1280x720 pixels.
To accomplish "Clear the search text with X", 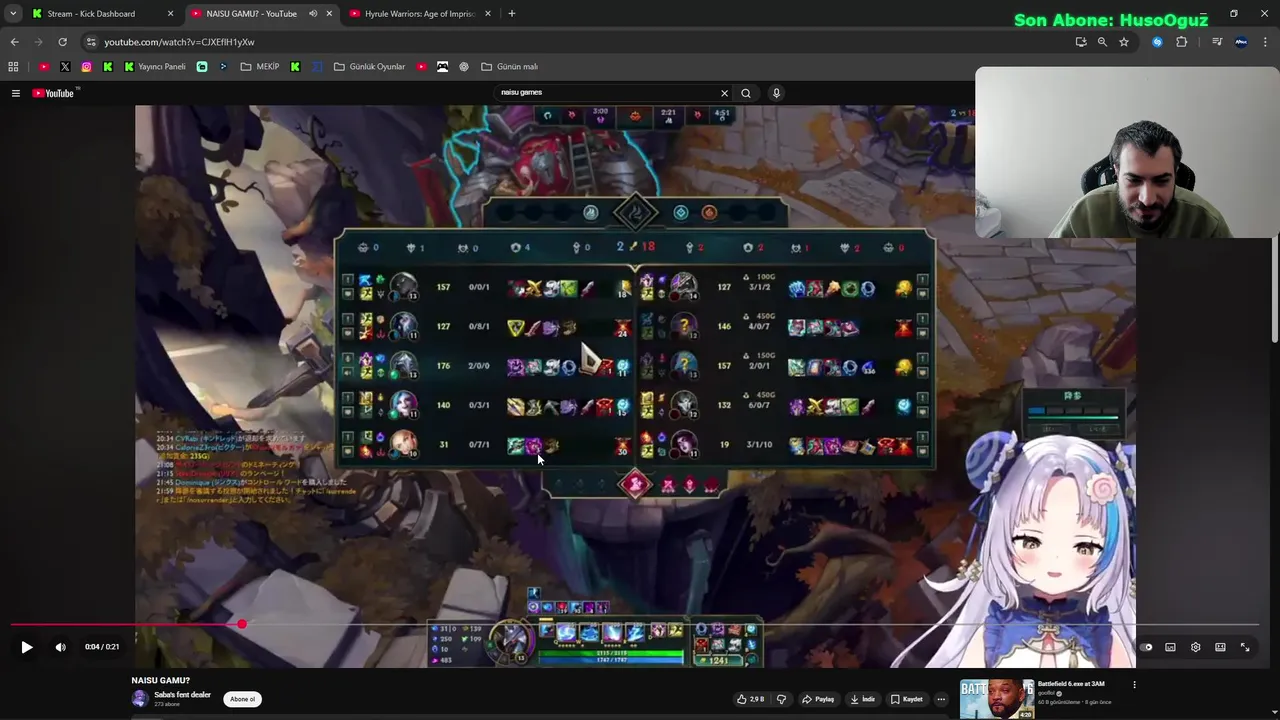I will point(724,93).
